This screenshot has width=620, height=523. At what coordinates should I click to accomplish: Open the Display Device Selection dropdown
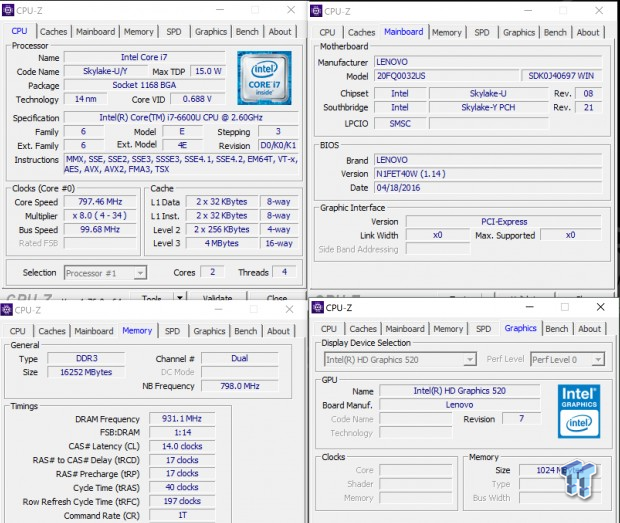click(400, 360)
